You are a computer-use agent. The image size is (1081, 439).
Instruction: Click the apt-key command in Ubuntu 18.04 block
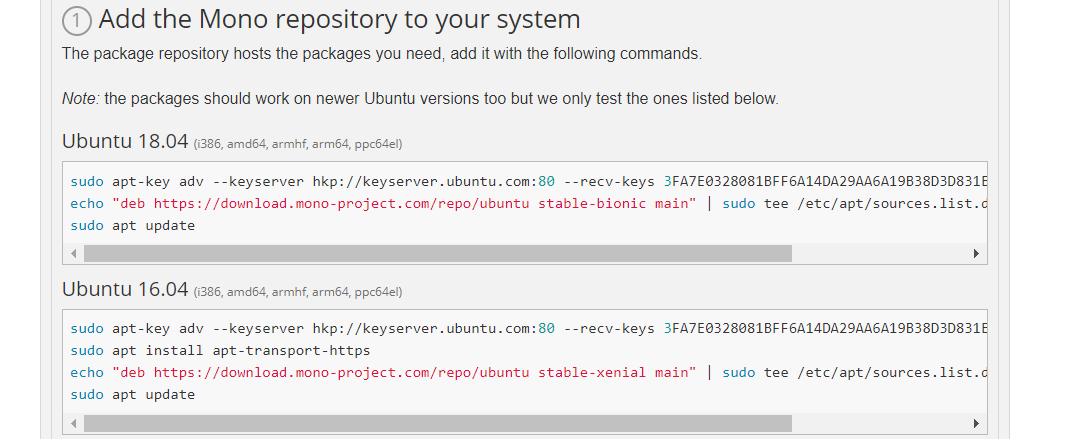529,183
